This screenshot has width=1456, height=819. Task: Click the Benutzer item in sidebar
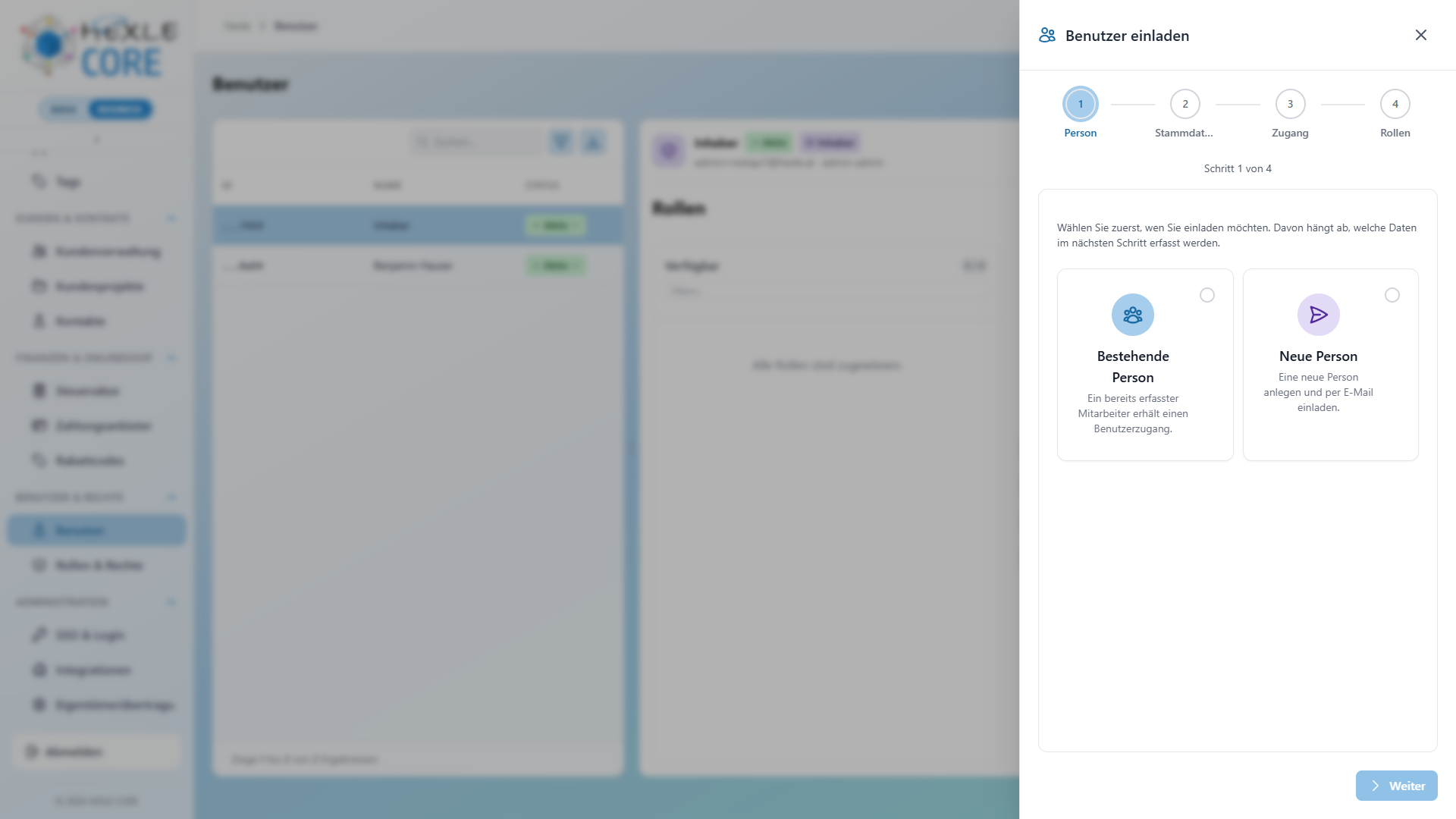(x=96, y=530)
